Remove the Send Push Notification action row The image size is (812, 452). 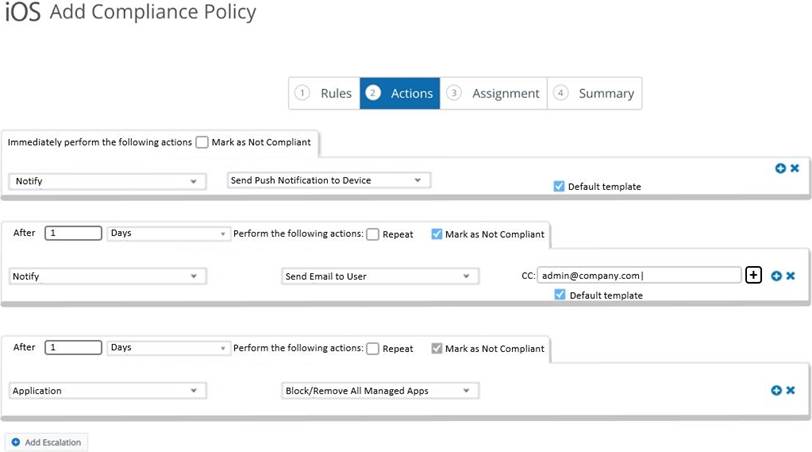click(x=794, y=168)
